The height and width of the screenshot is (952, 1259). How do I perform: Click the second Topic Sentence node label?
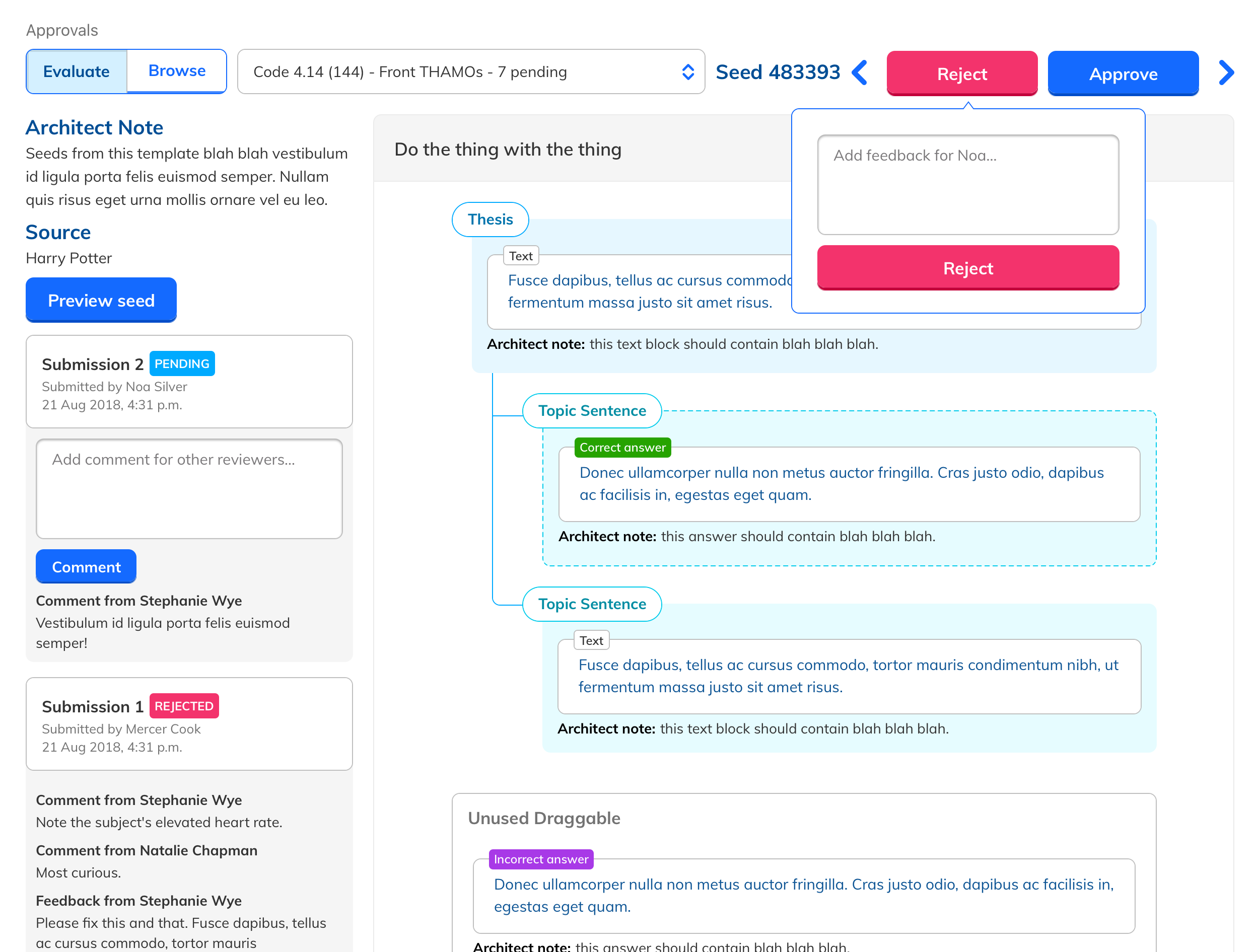coord(592,604)
